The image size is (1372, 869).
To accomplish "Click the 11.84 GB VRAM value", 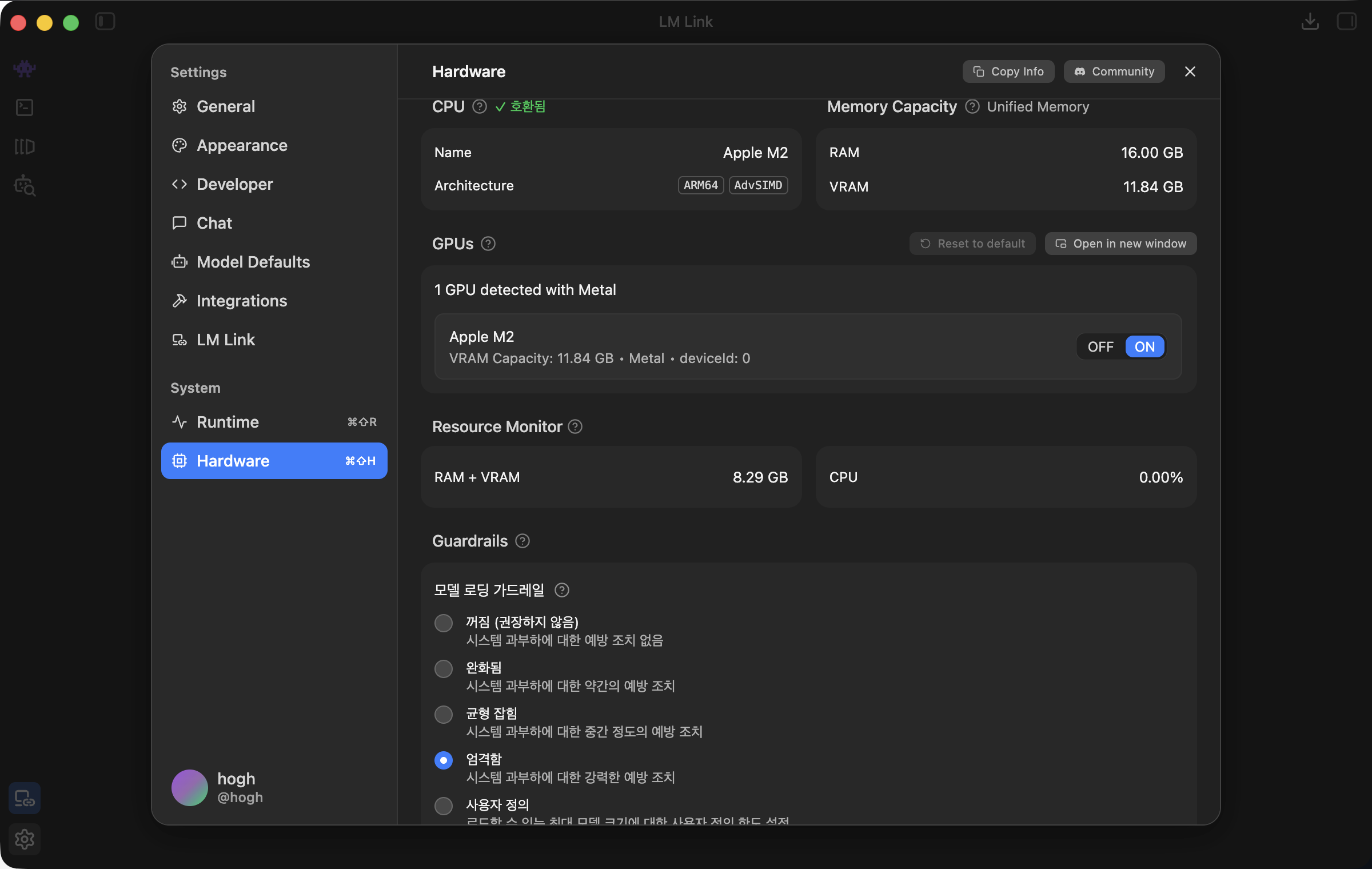I will click(x=1153, y=187).
